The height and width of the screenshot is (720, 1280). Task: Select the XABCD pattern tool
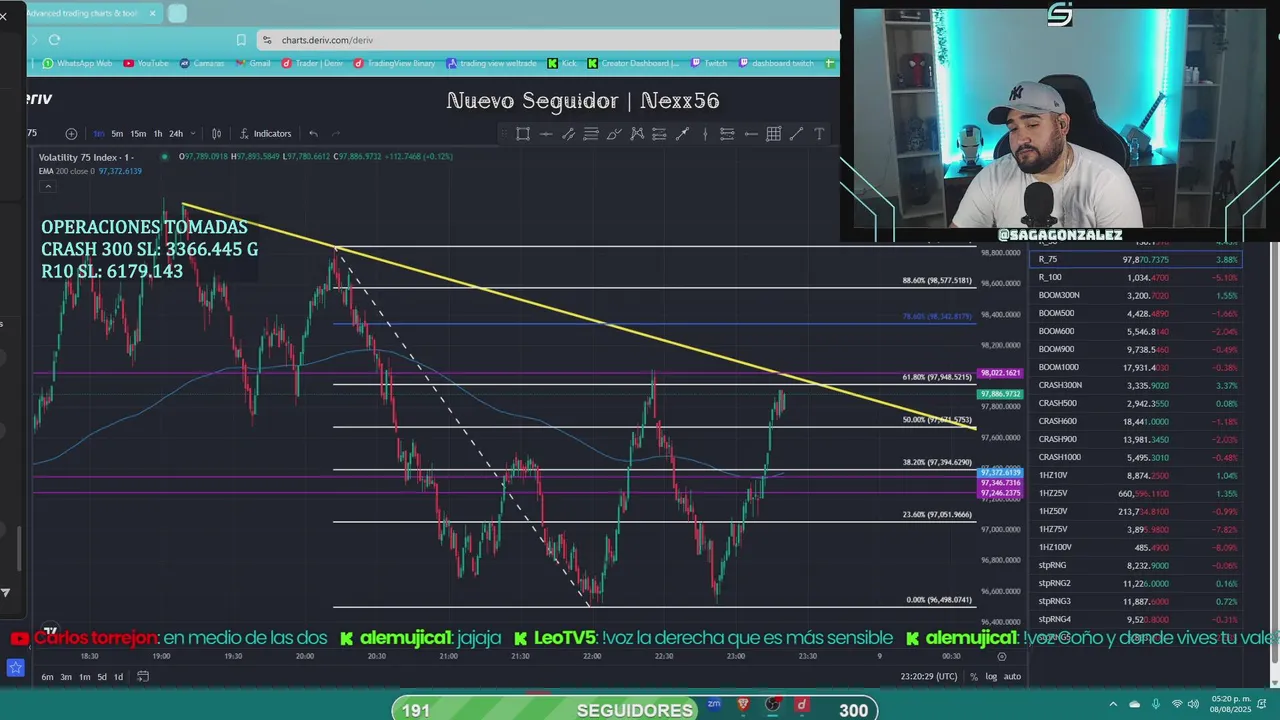coord(637,133)
